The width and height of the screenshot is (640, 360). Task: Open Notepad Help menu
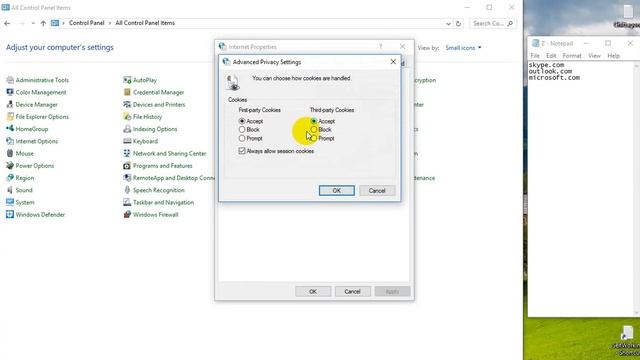click(613, 56)
